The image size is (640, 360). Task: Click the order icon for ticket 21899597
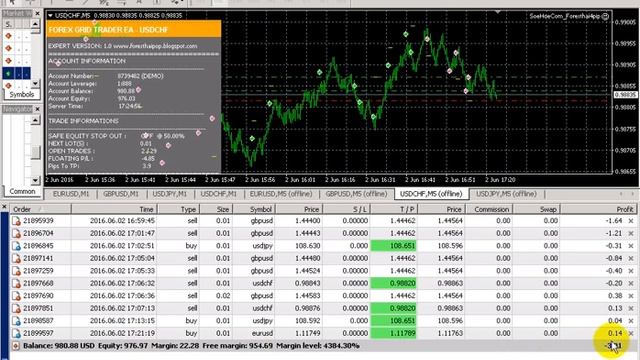click(x=16, y=333)
